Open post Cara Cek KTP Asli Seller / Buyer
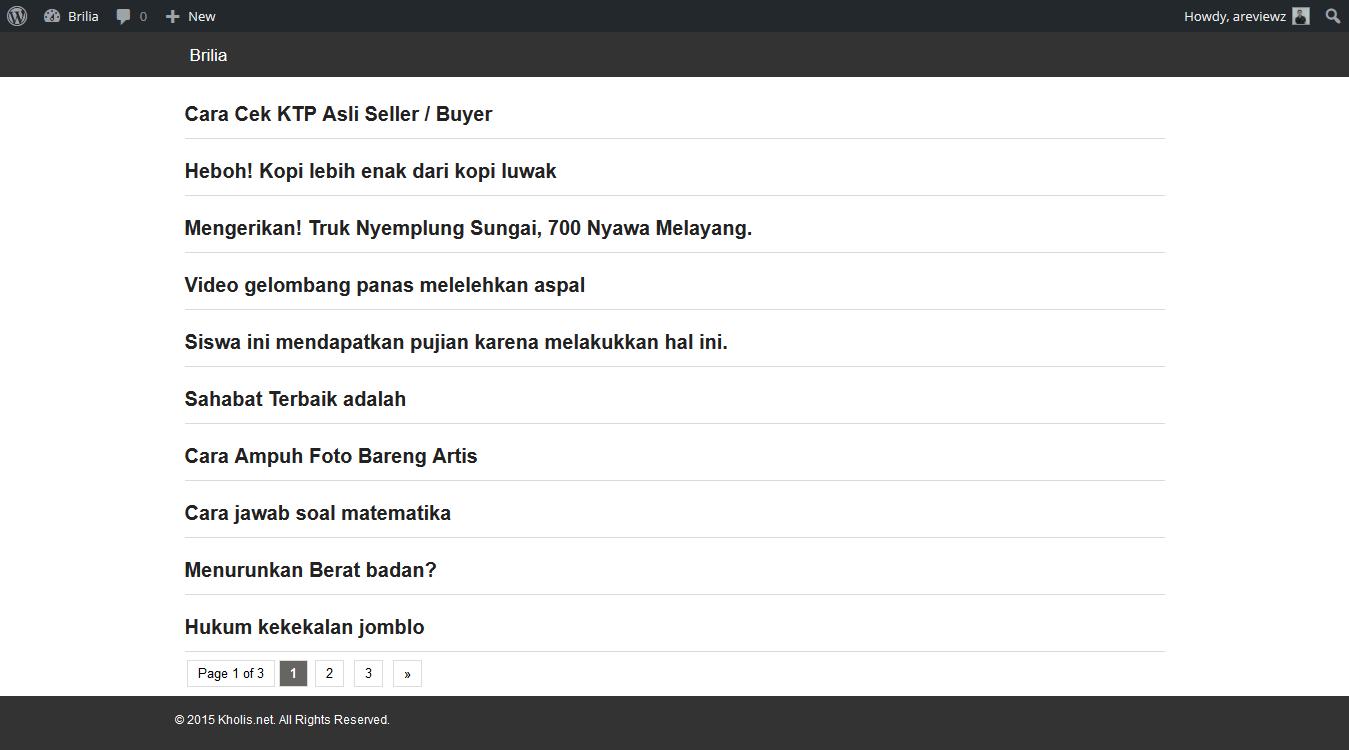The height and width of the screenshot is (750, 1349). pyautogui.click(x=338, y=114)
